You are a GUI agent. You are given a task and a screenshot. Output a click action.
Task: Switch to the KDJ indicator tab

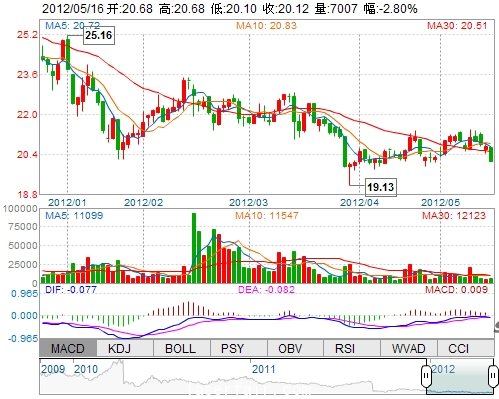[125, 349]
